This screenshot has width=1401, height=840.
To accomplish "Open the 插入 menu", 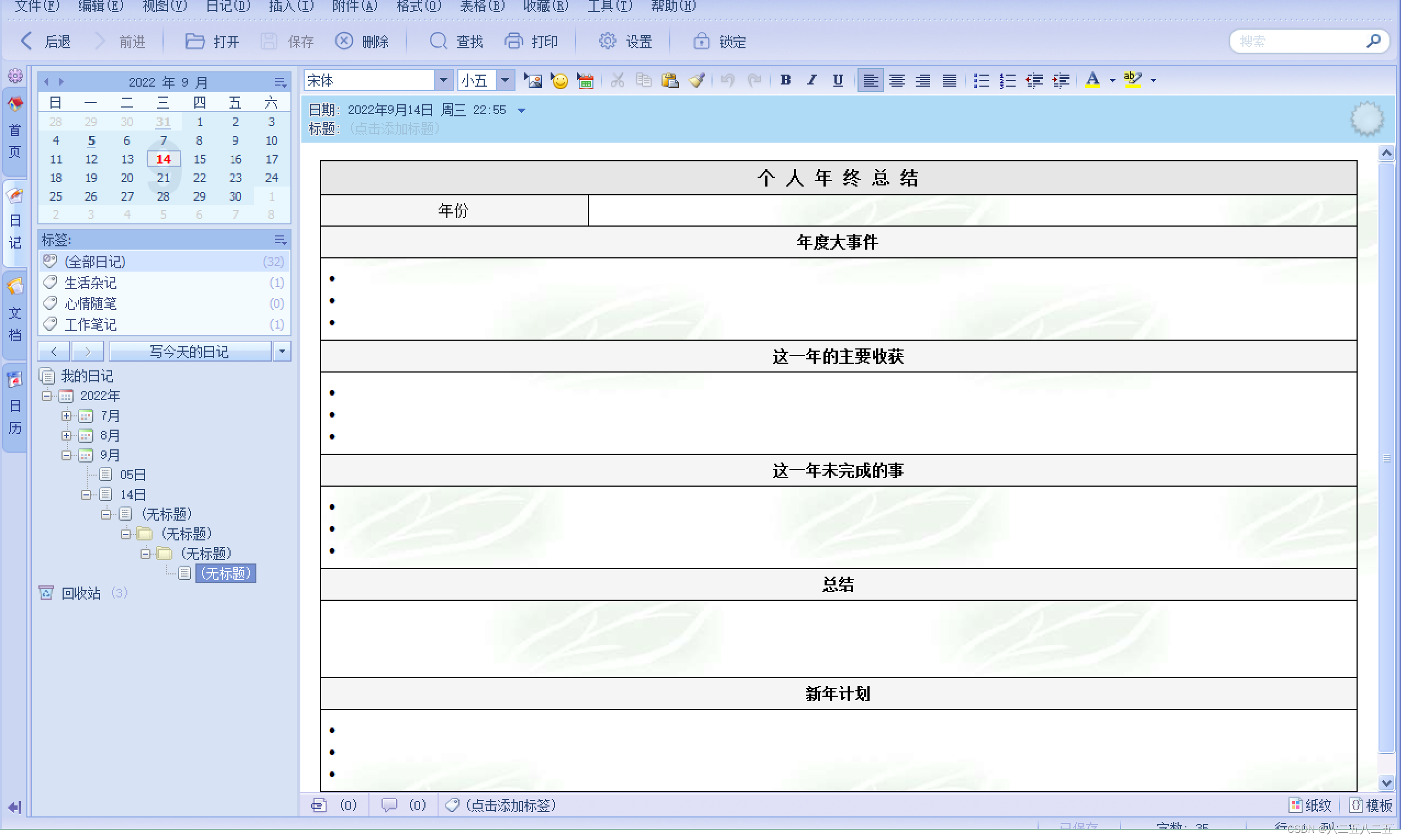I will coord(291,6).
